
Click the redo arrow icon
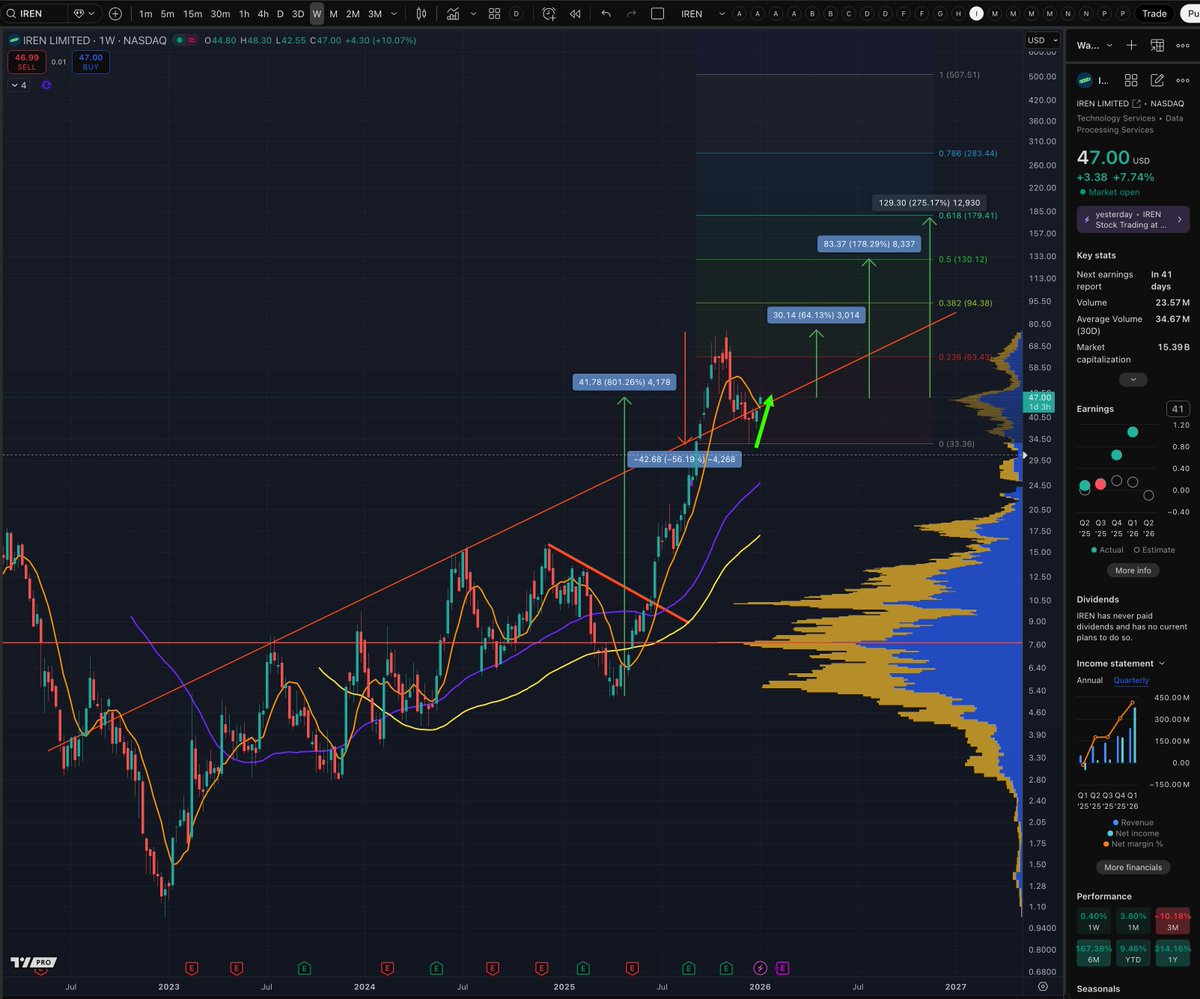(x=630, y=14)
